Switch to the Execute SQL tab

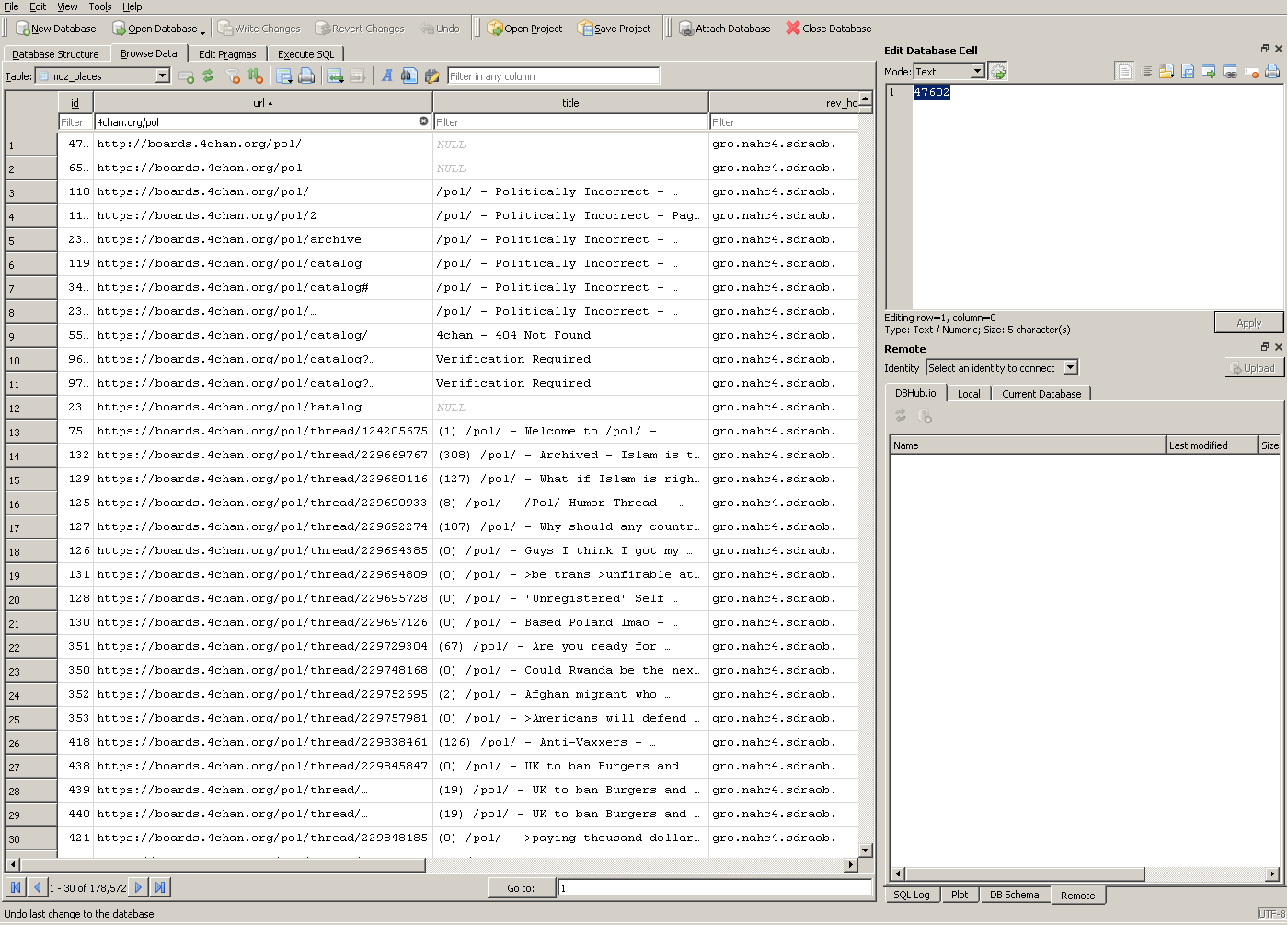[x=305, y=54]
